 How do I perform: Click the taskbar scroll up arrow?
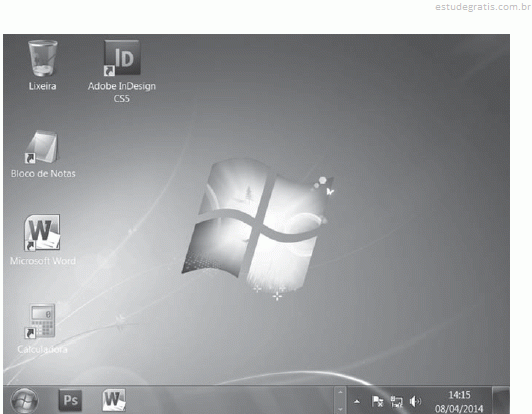[340, 392]
